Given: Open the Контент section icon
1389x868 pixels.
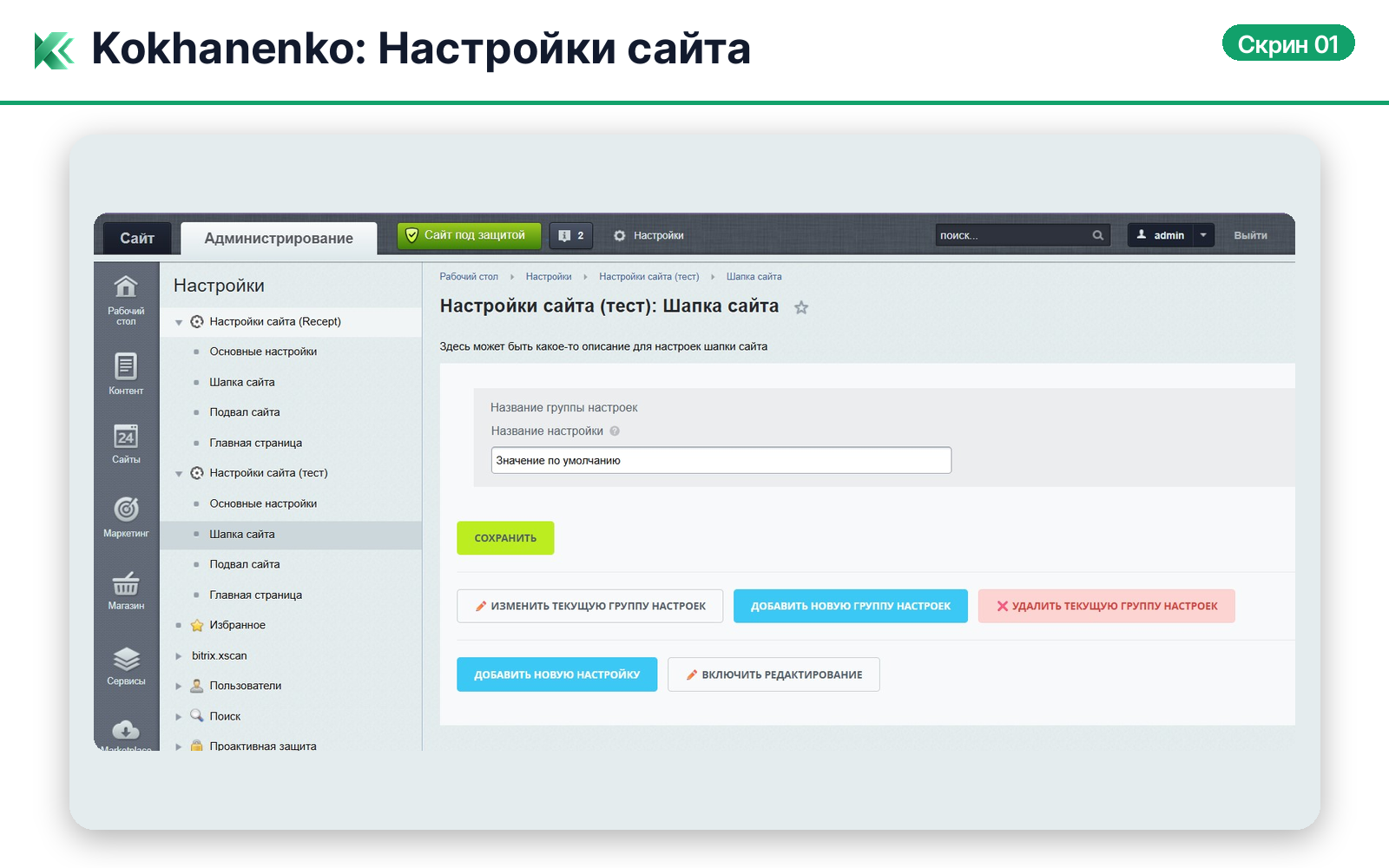Looking at the screenshot, I should 126,367.
